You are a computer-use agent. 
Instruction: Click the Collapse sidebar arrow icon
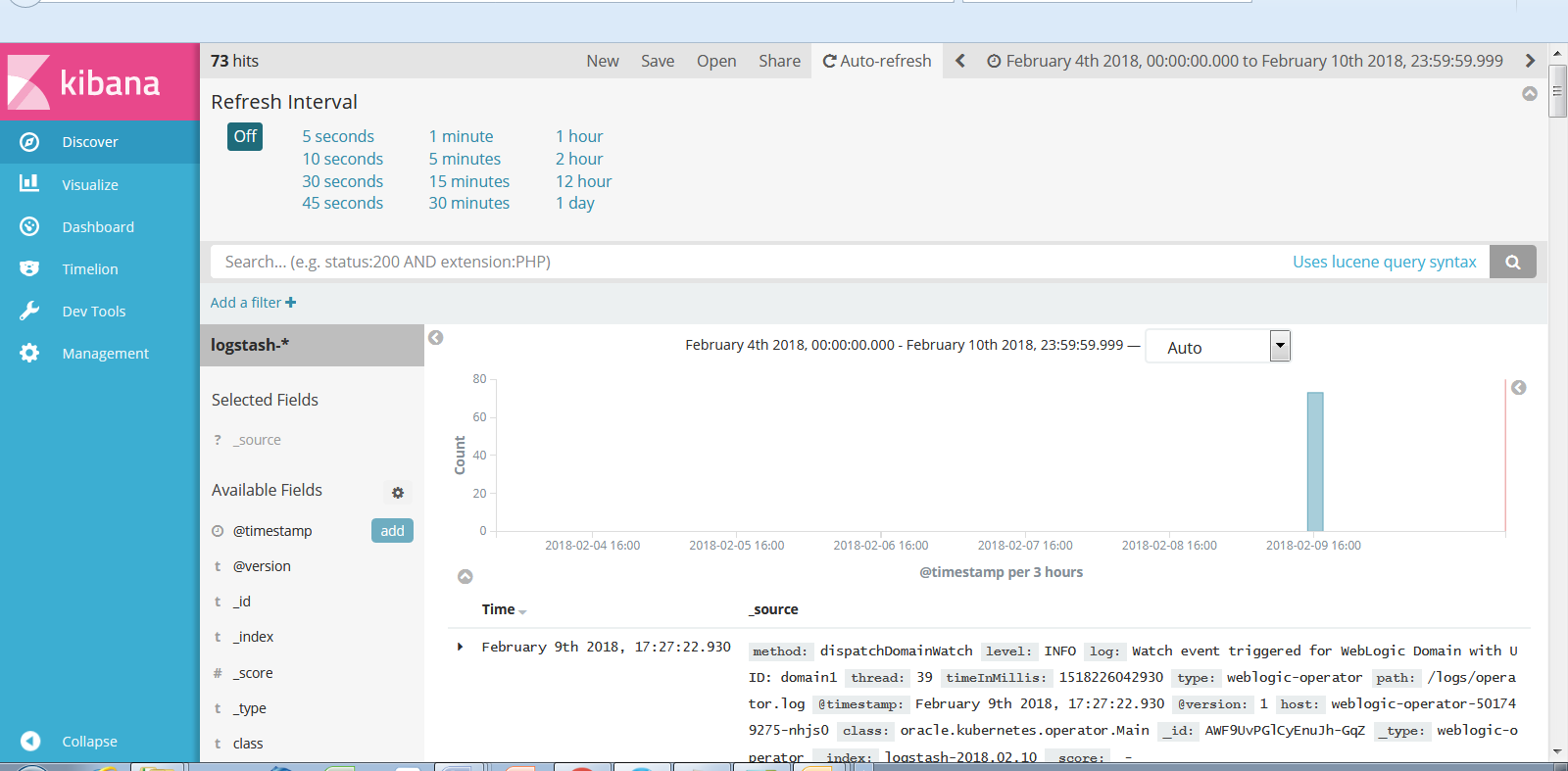point(30,741)
